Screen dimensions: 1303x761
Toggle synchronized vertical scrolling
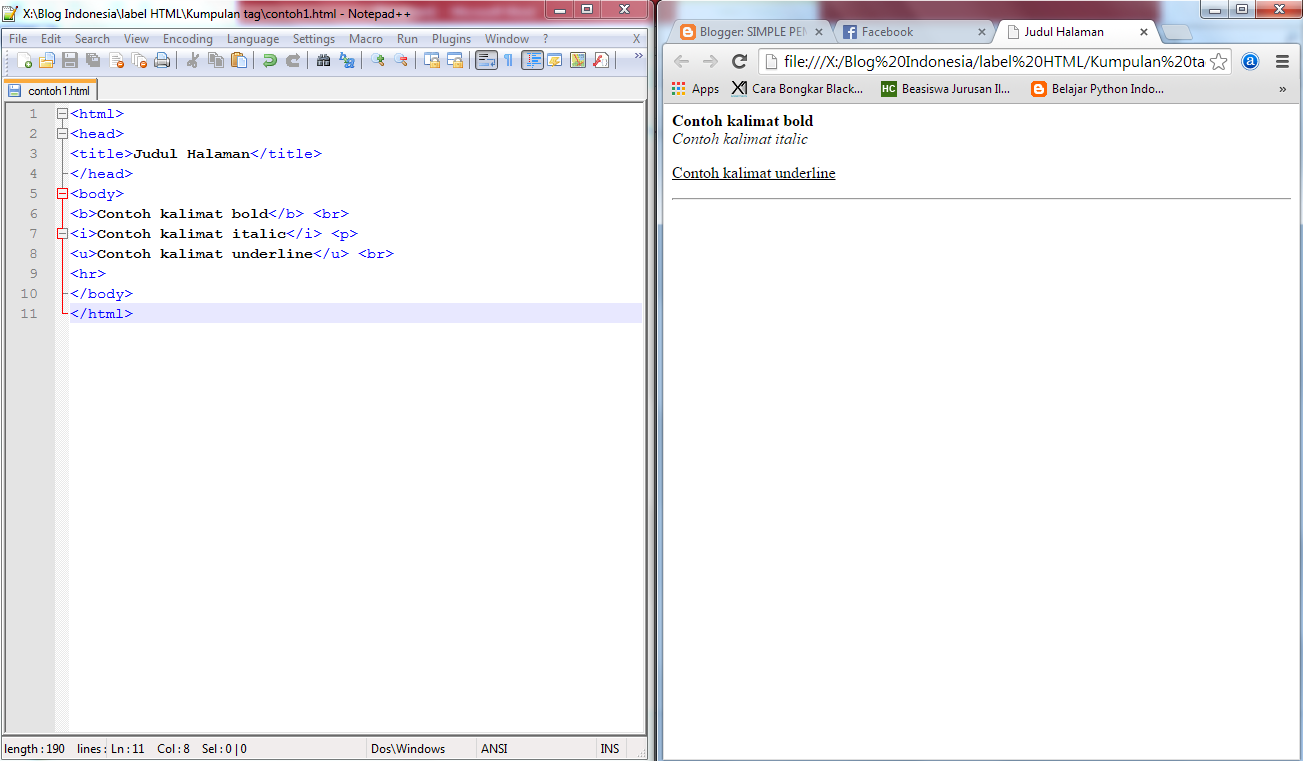(432, 61)
